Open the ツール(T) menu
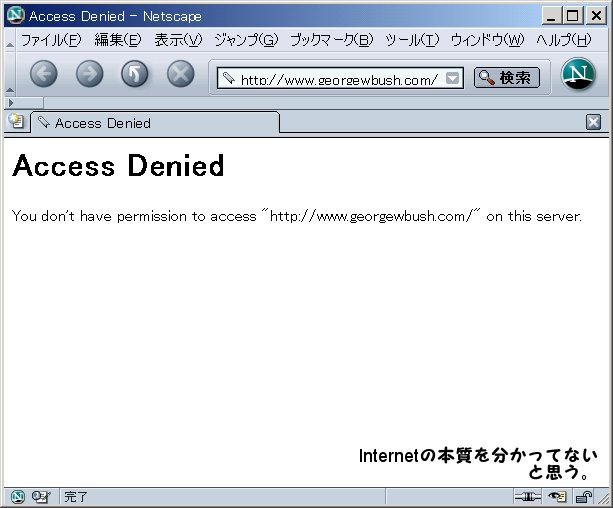The image size is (613, 508). coord(412,39)
